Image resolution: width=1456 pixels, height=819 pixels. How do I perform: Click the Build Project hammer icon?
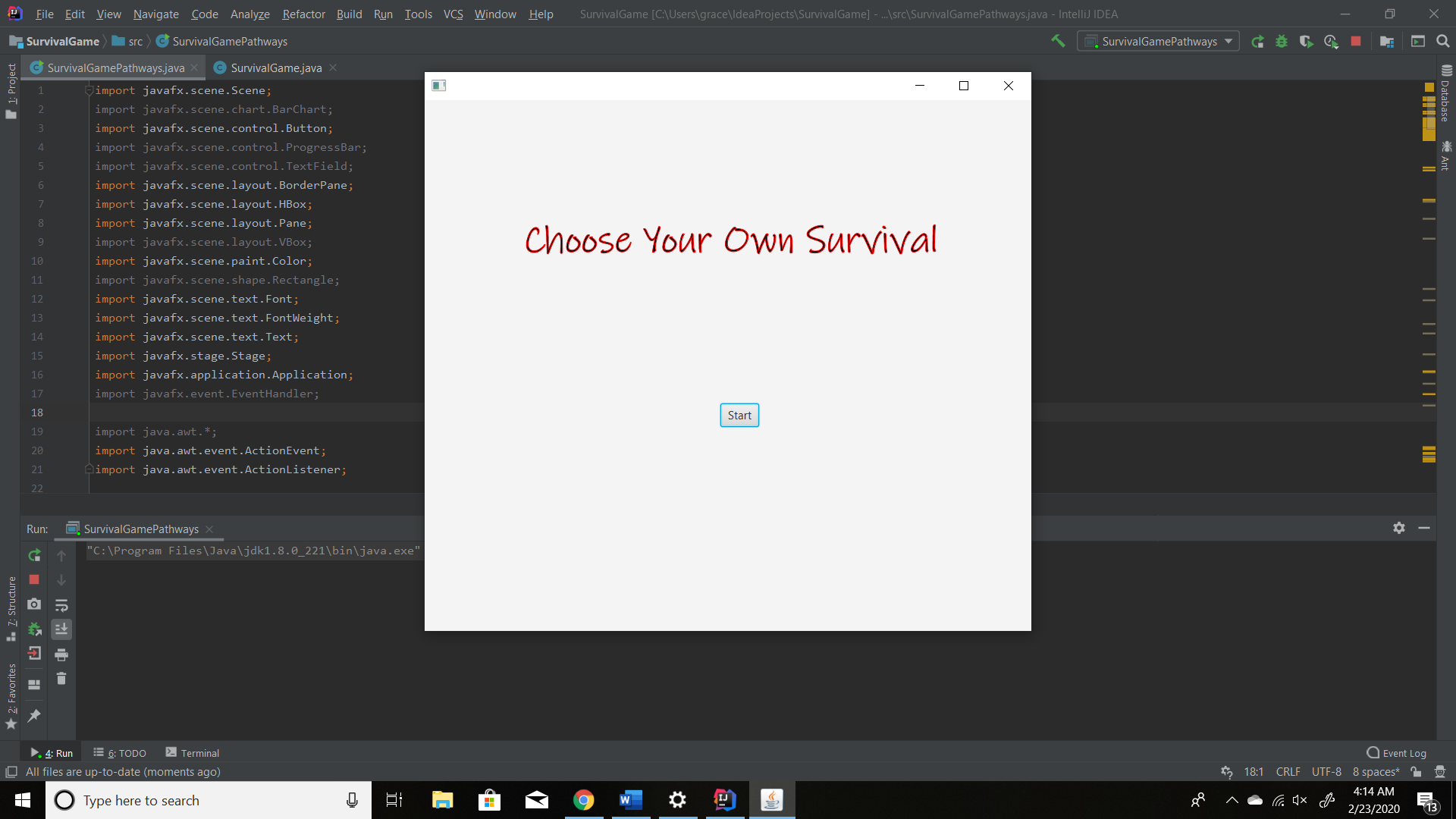1058,41
